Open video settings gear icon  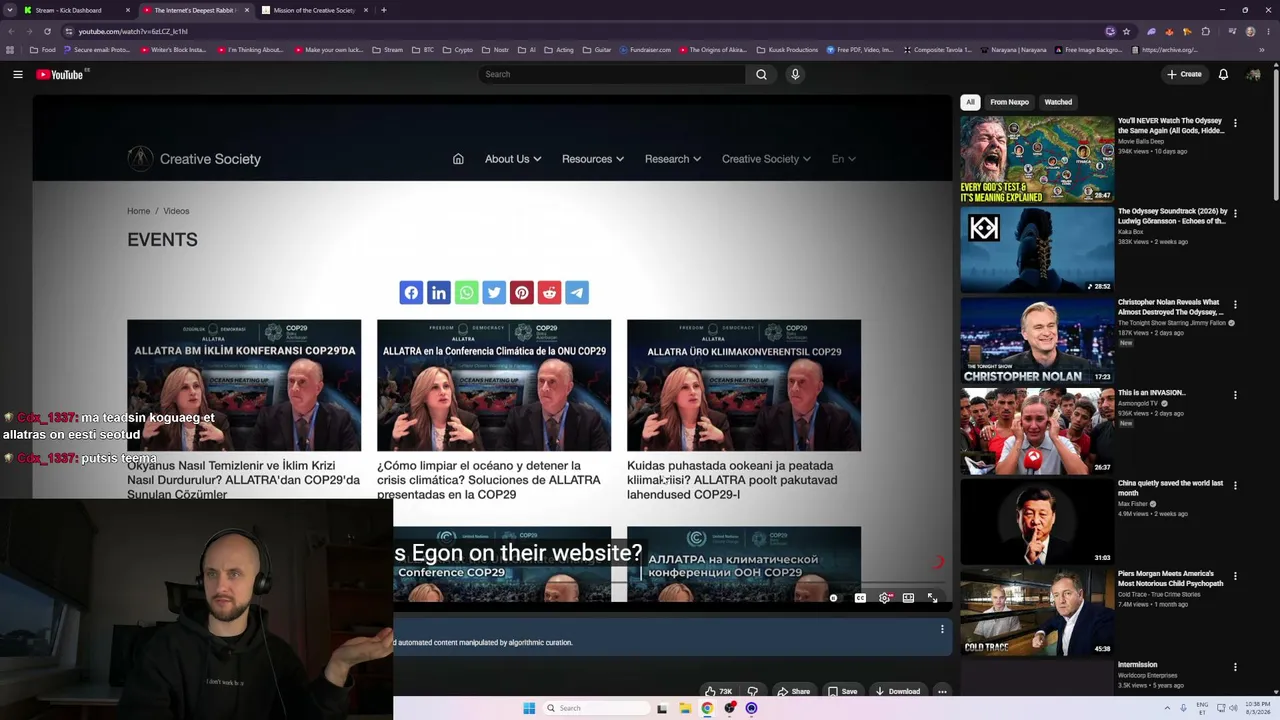(884, 598)
